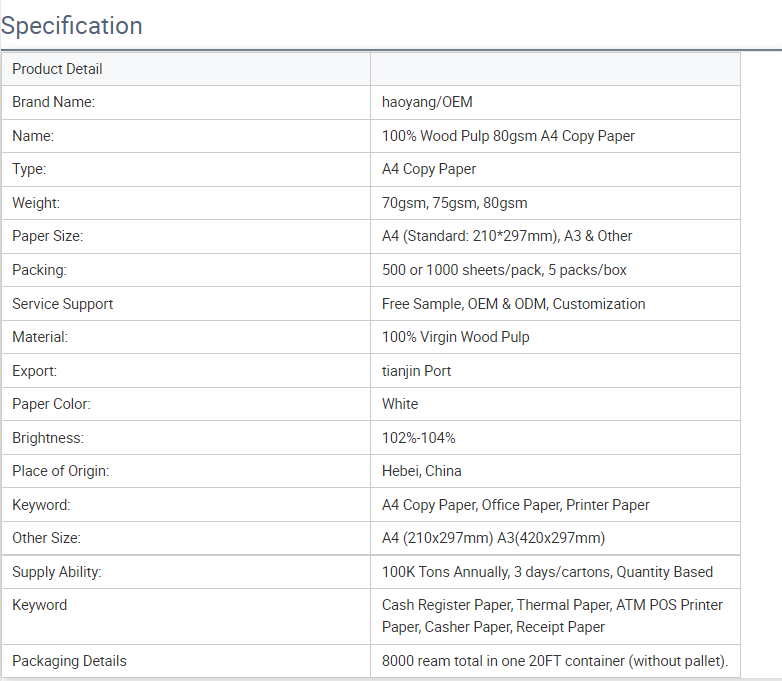Viewport: 782px width, 681px height.
Task: Select the 70gsm, 75gsm, 80gsm value
Action: pyautogui.click(x=454, y=203)
